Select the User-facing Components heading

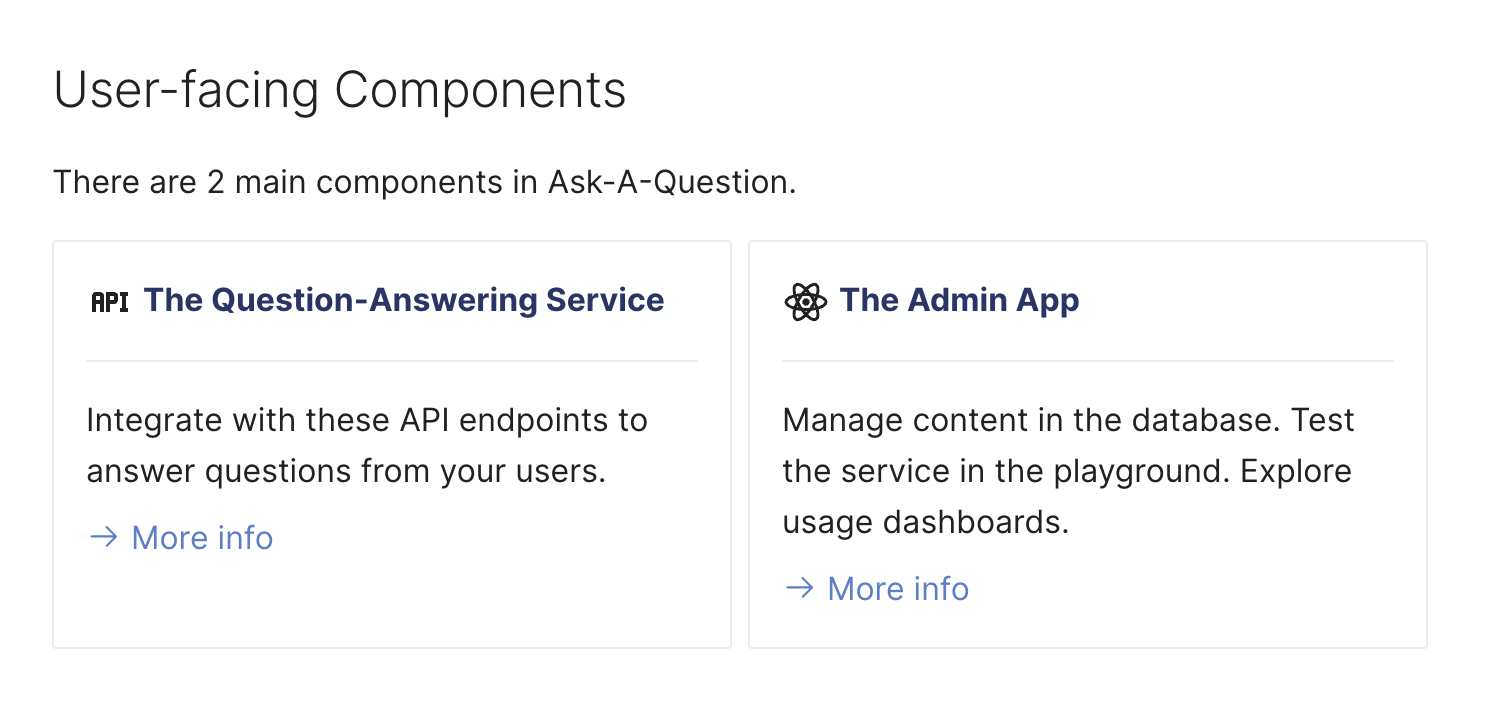click(339, 90)
